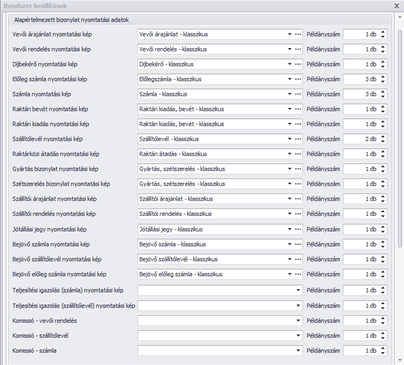Click ellipsis button for Bejövő előleg számla row
The image size is (404, 365).
click(298, 274)
